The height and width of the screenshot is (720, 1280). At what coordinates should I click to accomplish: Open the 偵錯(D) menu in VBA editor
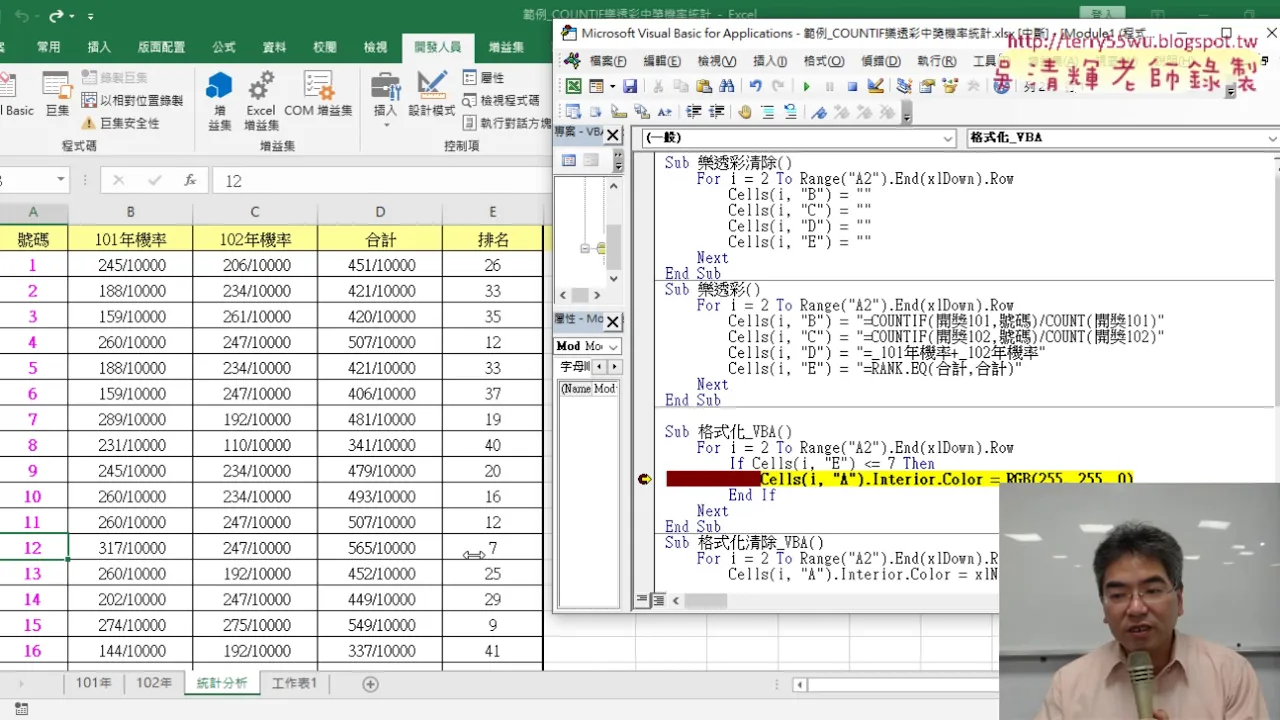pyautogui.click(x=880, y=61)
